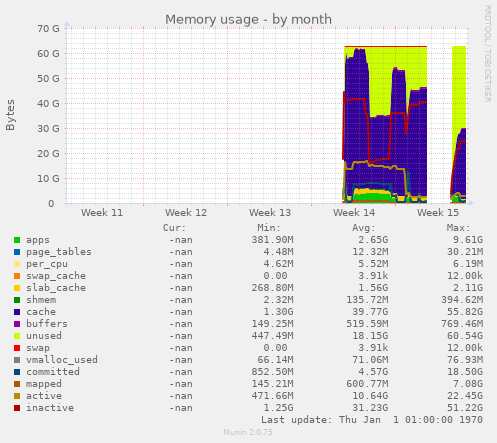This screenshot has height=443, width=497.
Task: Click the 'inactive' legend label
Action: (50, 408)
